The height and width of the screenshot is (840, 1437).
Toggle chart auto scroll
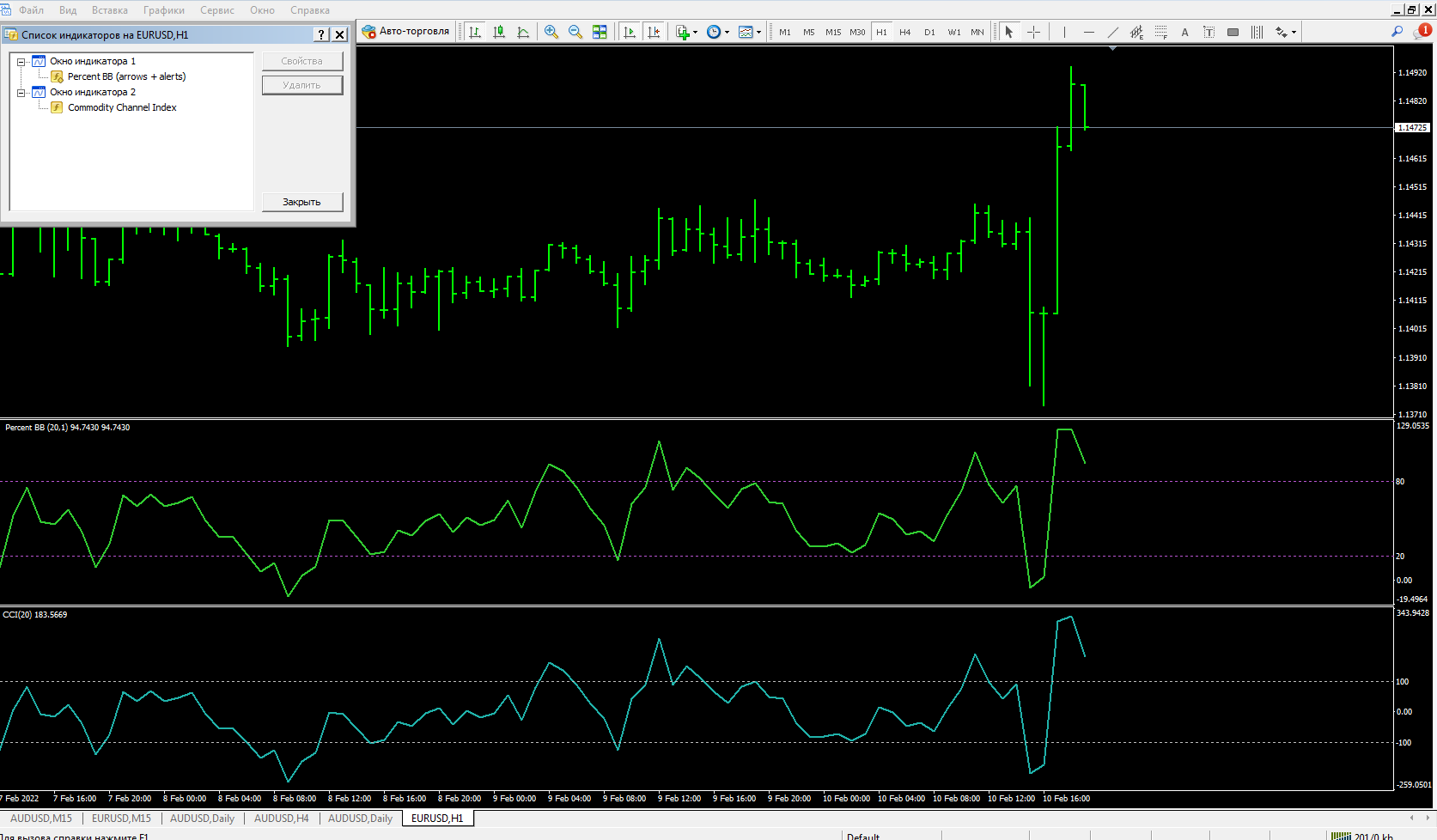[x=630, y=32]
